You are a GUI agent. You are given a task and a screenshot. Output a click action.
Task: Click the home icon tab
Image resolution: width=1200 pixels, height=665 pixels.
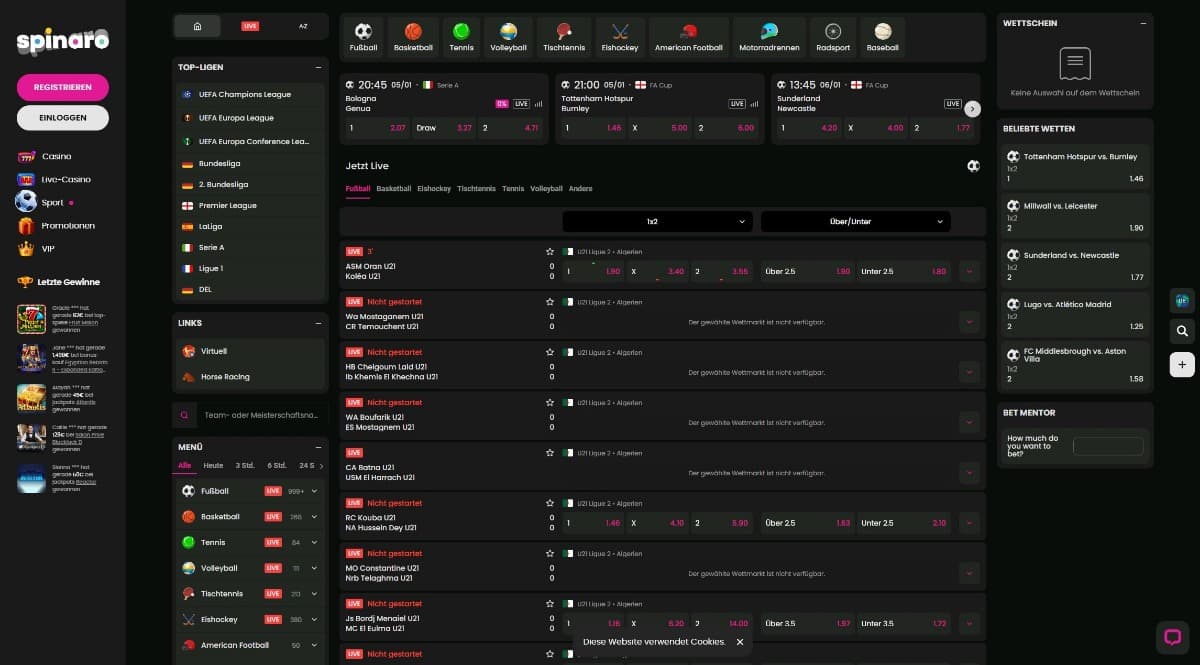pyautogui.click(x=198, y=26)
